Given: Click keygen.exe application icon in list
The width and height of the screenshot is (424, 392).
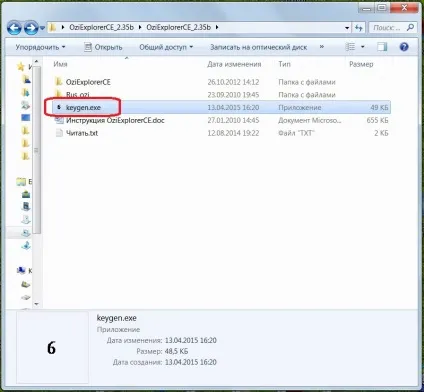Looking at the screenshot, I should click(59, 107).
